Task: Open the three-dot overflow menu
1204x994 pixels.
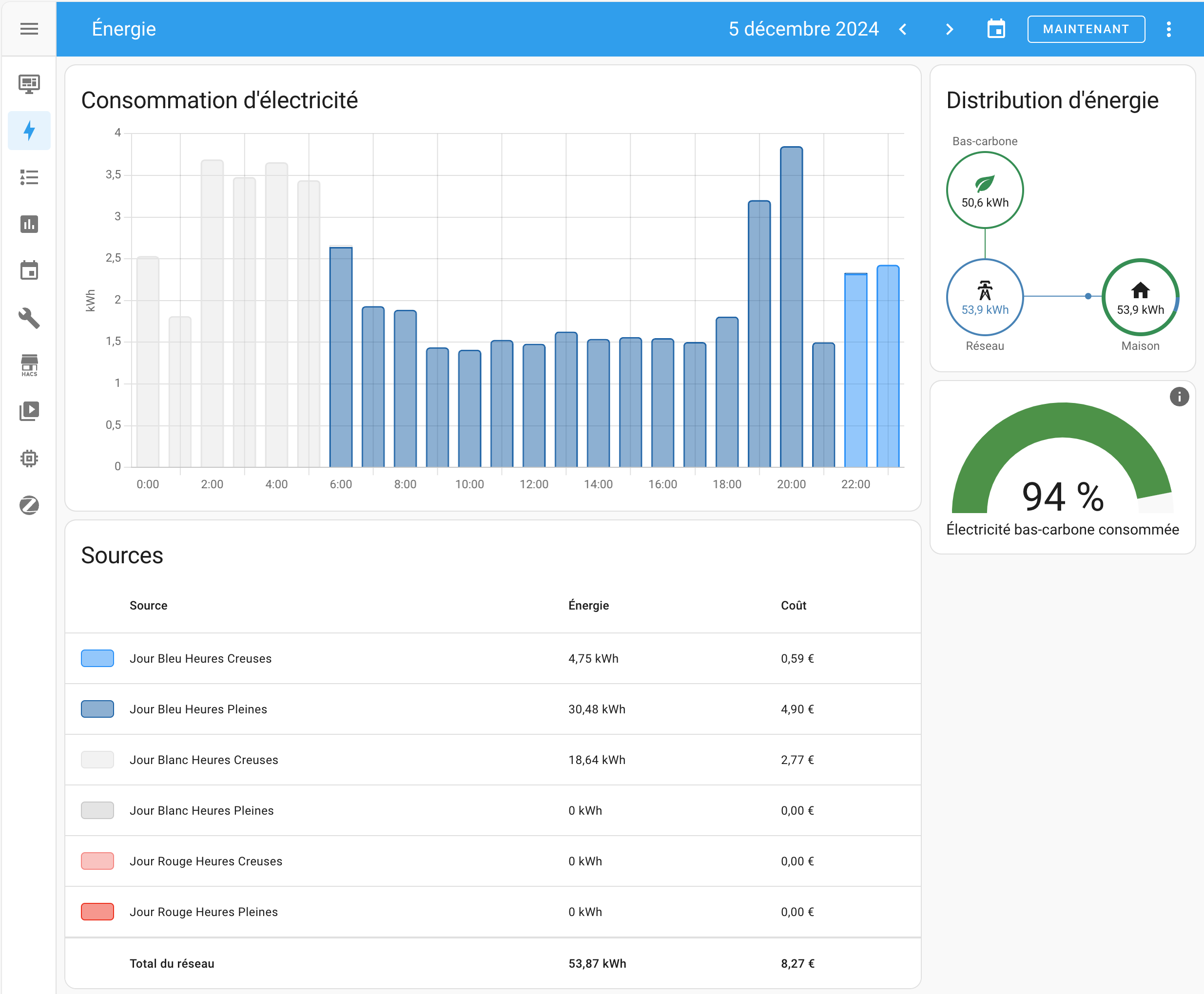Action: click(x=1168, y=29)
